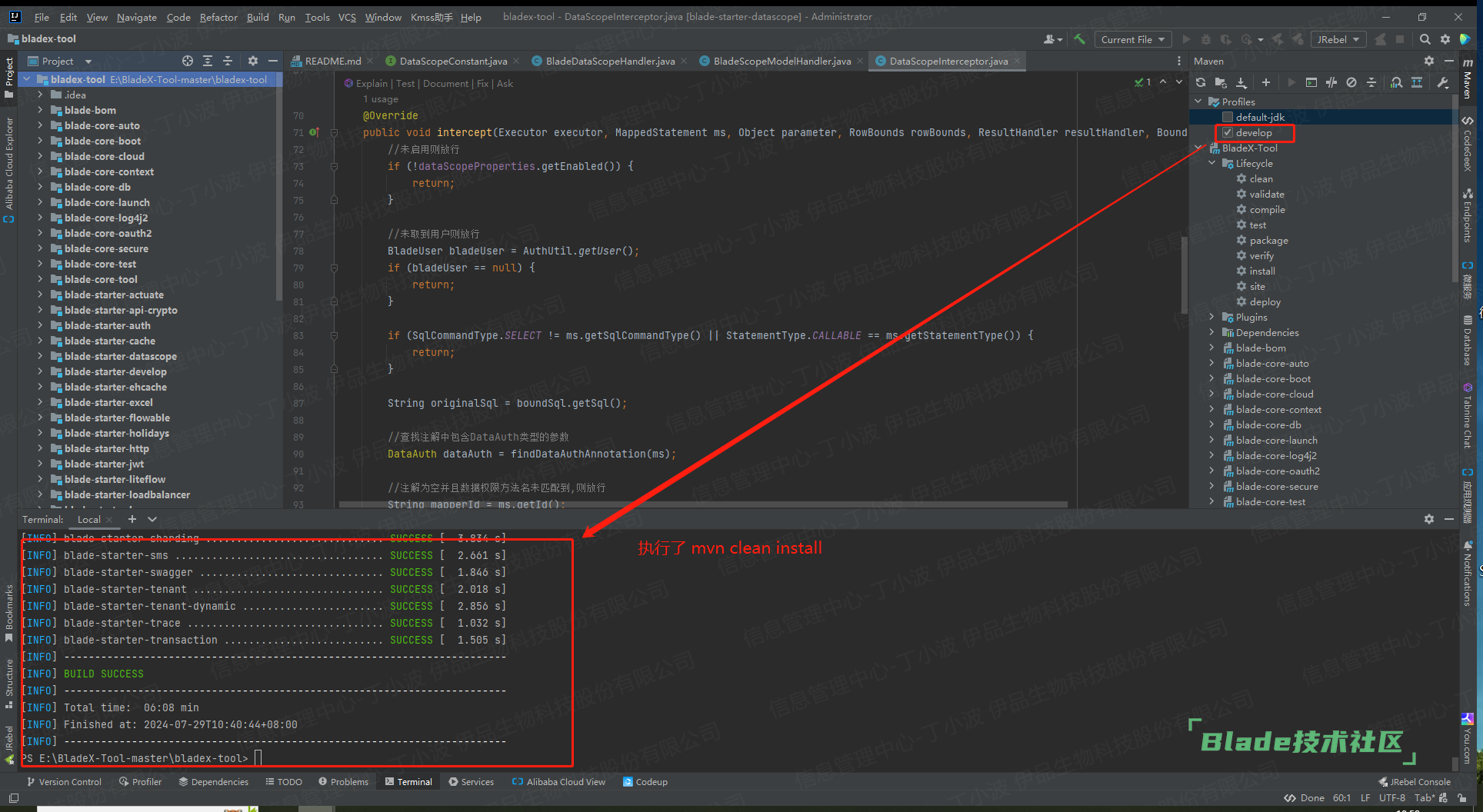Select the clean lifecycle goal

tap(1261, 178)
